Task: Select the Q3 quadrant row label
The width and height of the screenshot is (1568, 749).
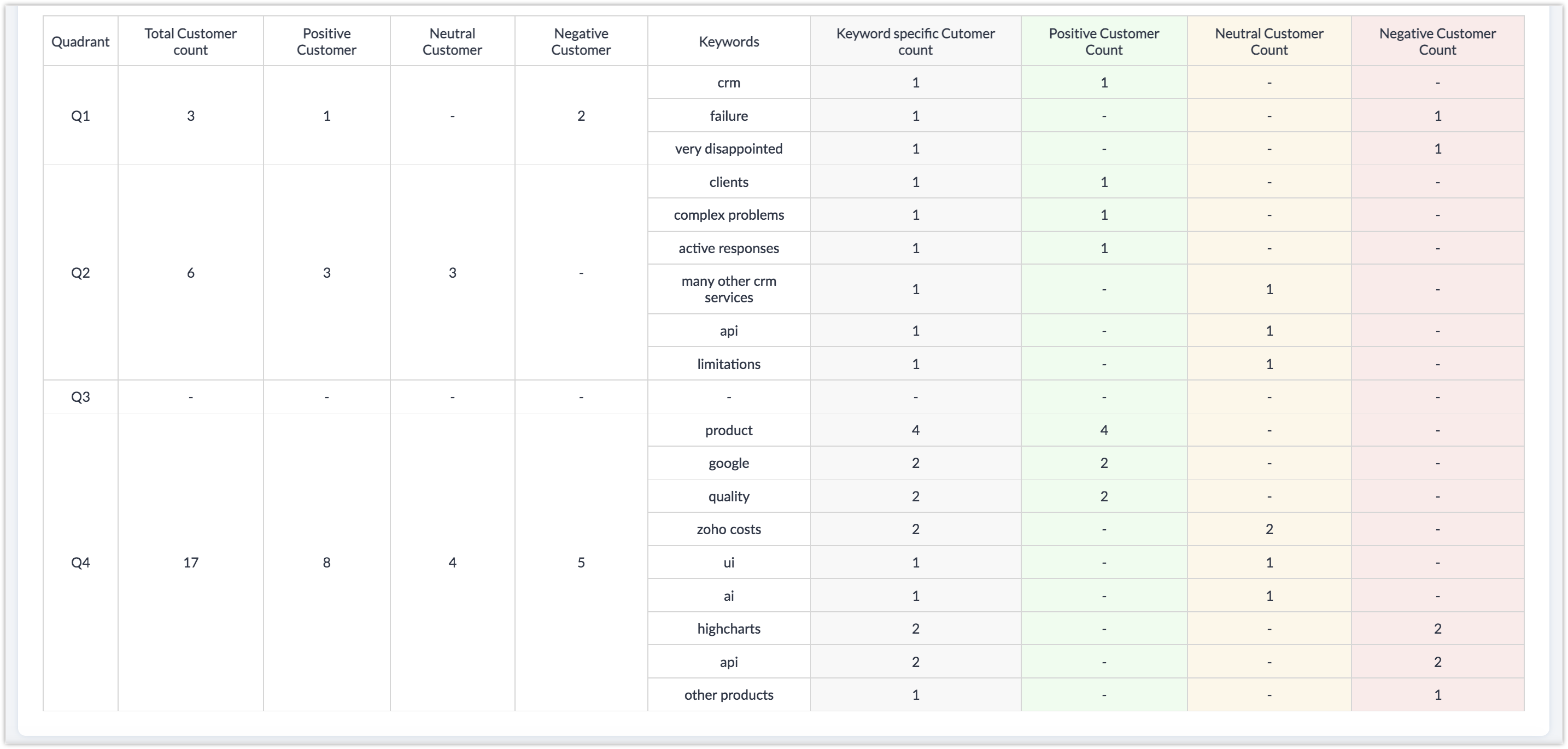Action: pos(80,397)
